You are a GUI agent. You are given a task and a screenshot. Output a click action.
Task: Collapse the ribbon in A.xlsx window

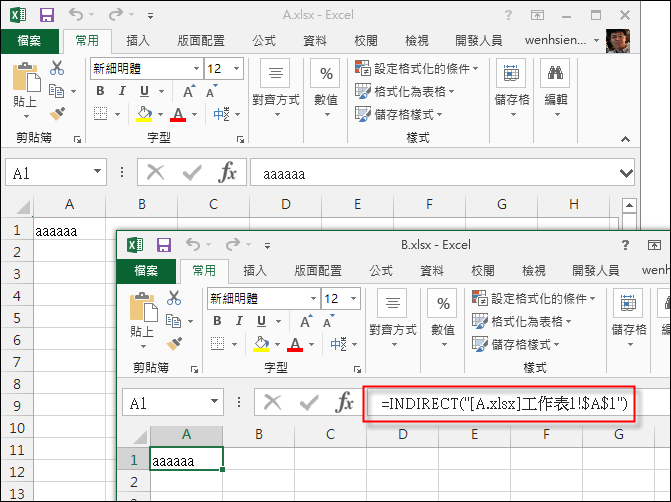626,139
